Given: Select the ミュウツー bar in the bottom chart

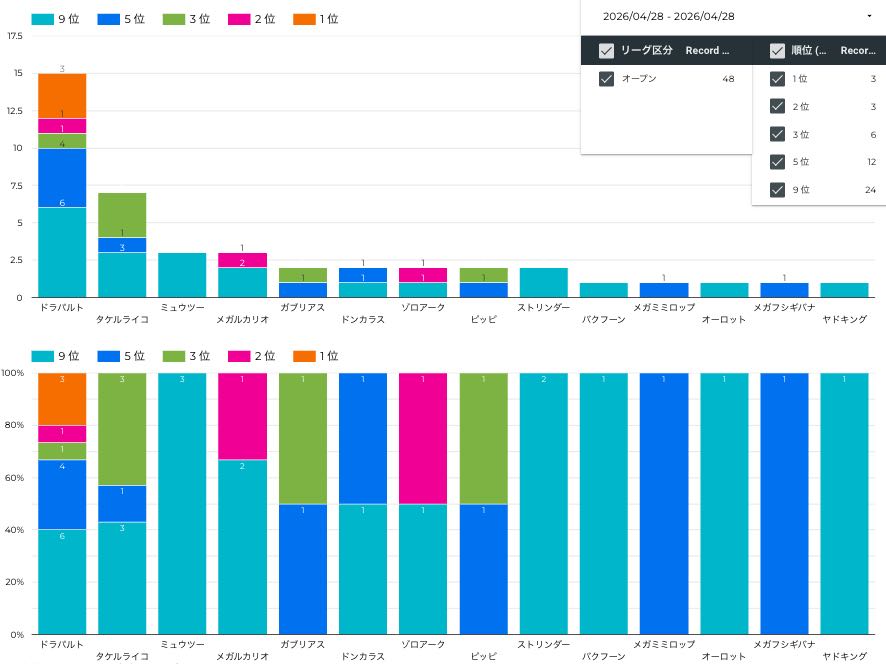Looking at the screenshot, I should [x=182, y=503].
